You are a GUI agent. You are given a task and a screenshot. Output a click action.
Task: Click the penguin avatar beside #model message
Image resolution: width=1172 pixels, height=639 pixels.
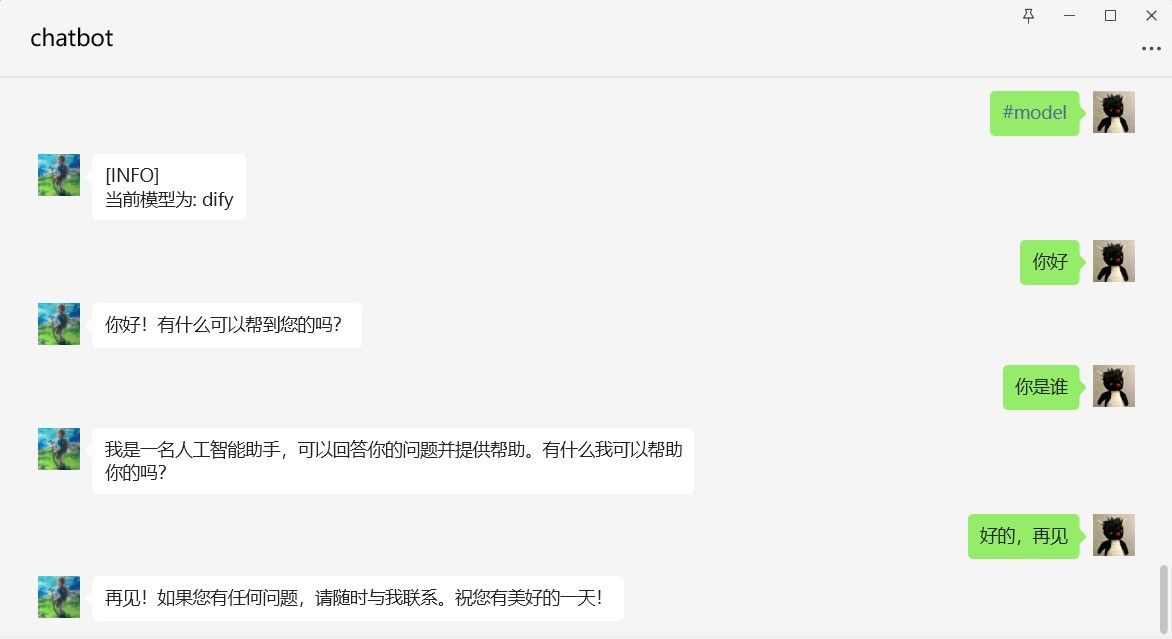click(1114, 112)
